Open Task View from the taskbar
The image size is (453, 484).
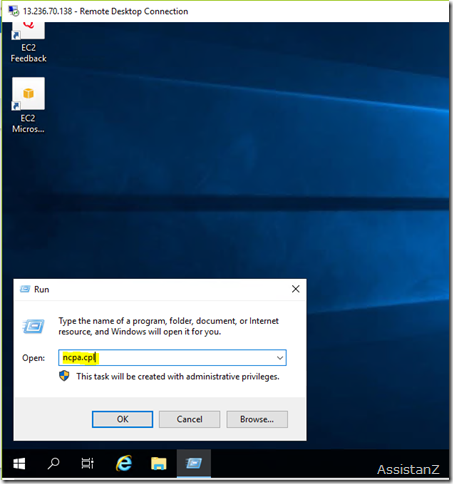88,463
